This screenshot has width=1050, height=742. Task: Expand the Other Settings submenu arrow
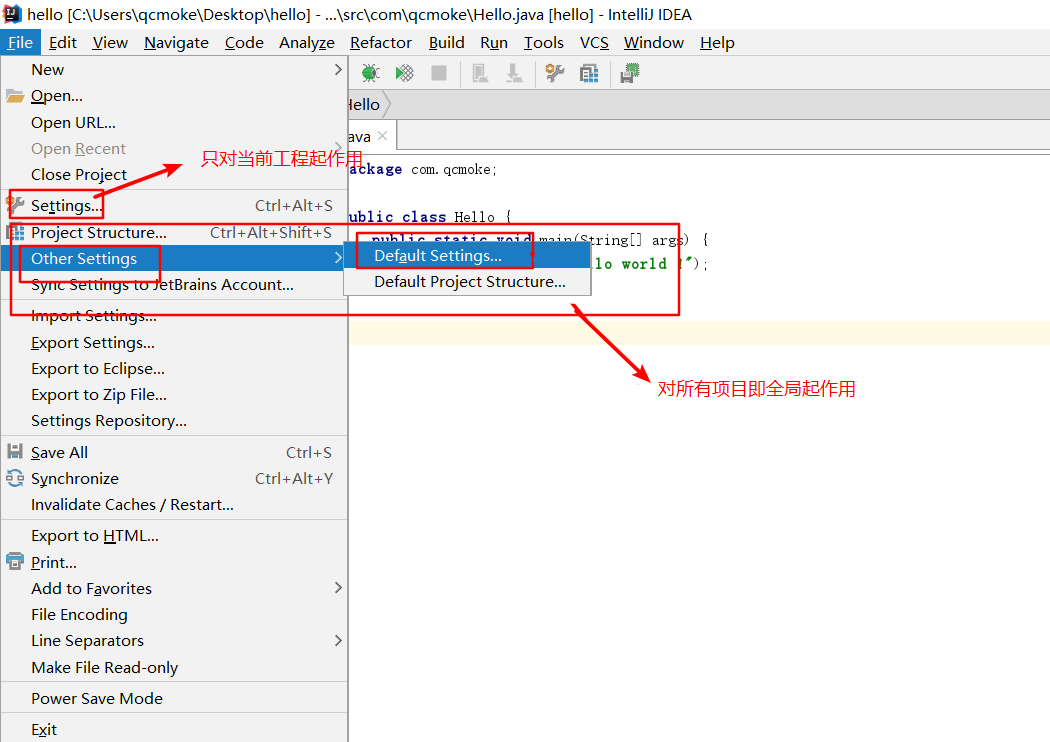click(x=338, y=258)
